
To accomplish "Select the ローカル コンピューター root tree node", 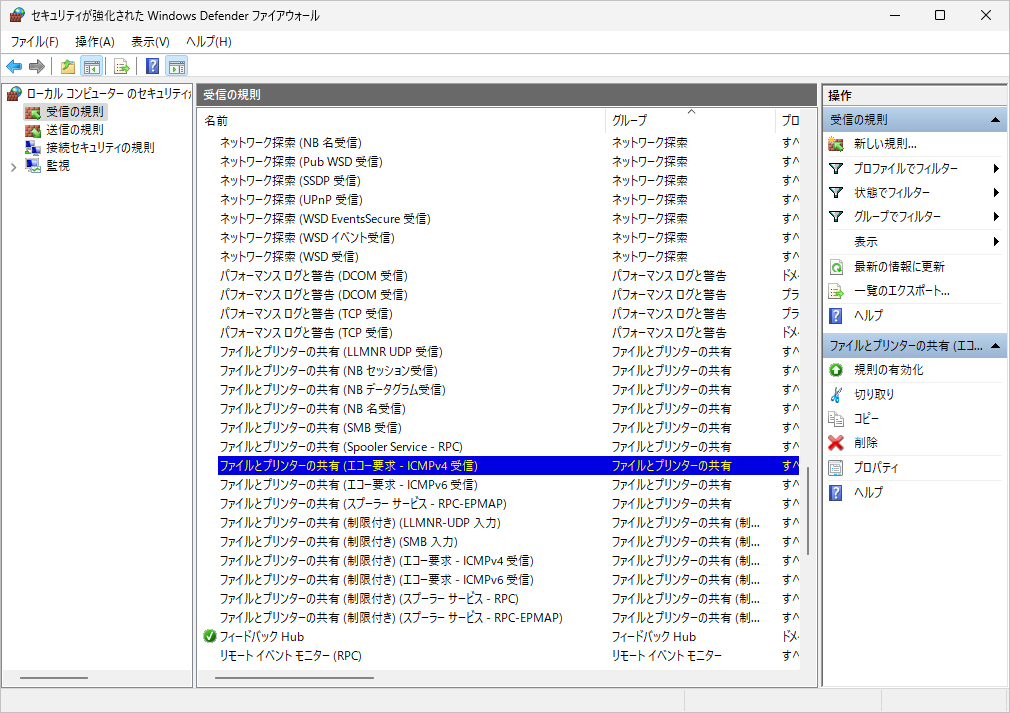I will point(108,93).
